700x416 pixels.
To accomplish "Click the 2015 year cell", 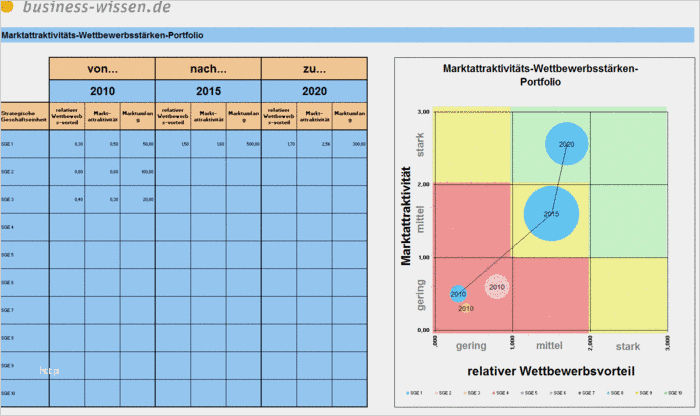I will pos(208,91).
